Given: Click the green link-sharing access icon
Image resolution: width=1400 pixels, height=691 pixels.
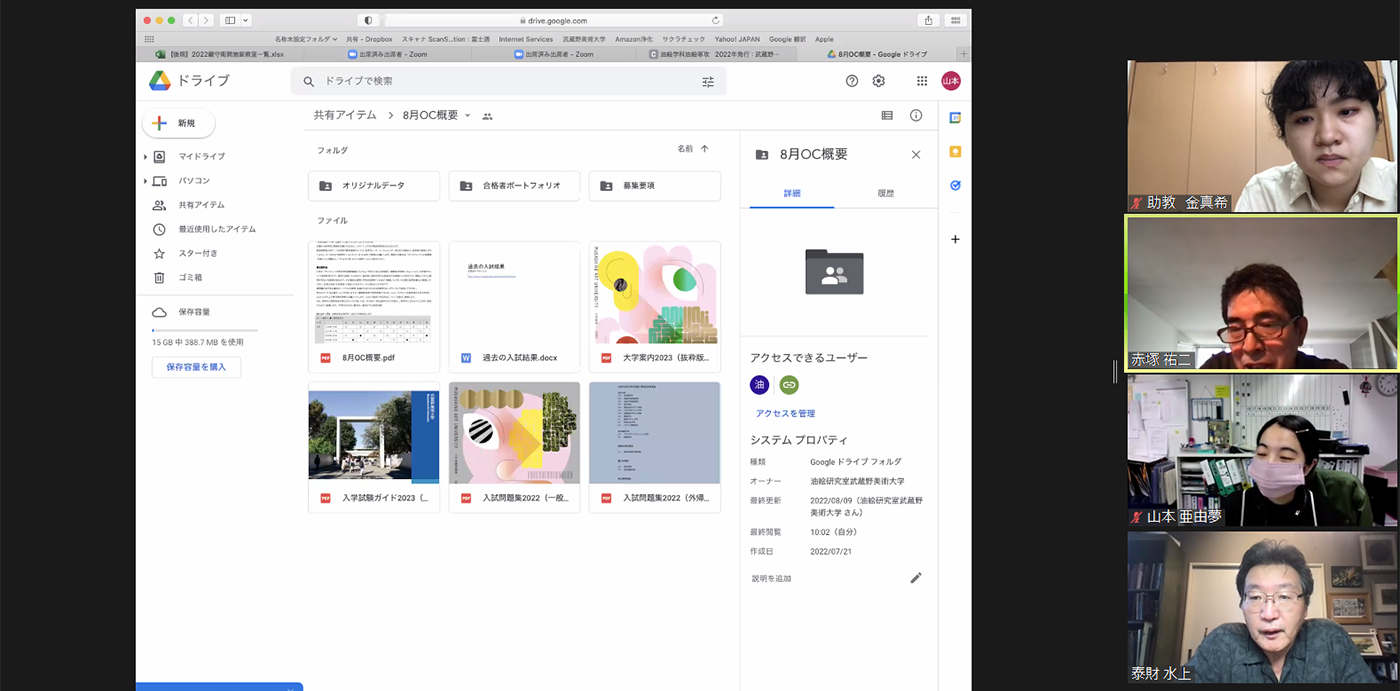Looking at the screenshot, I should (x=789, y=384).
